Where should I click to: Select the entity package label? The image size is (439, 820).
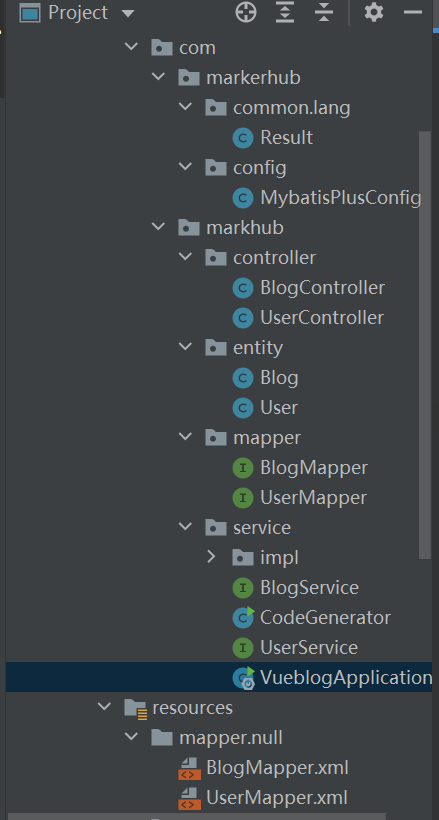tap(258, 348)
